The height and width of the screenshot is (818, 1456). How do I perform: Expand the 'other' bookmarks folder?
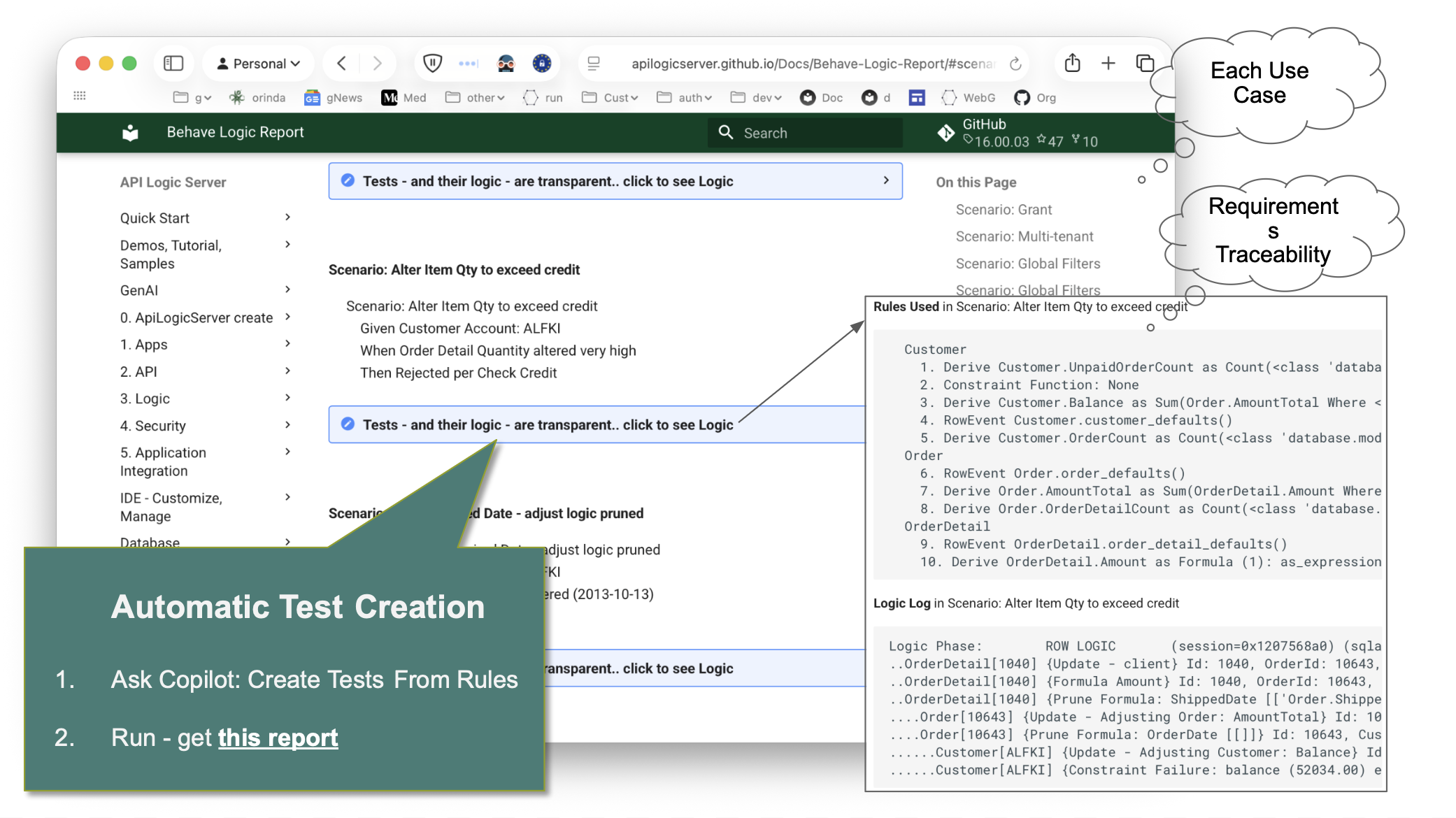coord(476,98)
